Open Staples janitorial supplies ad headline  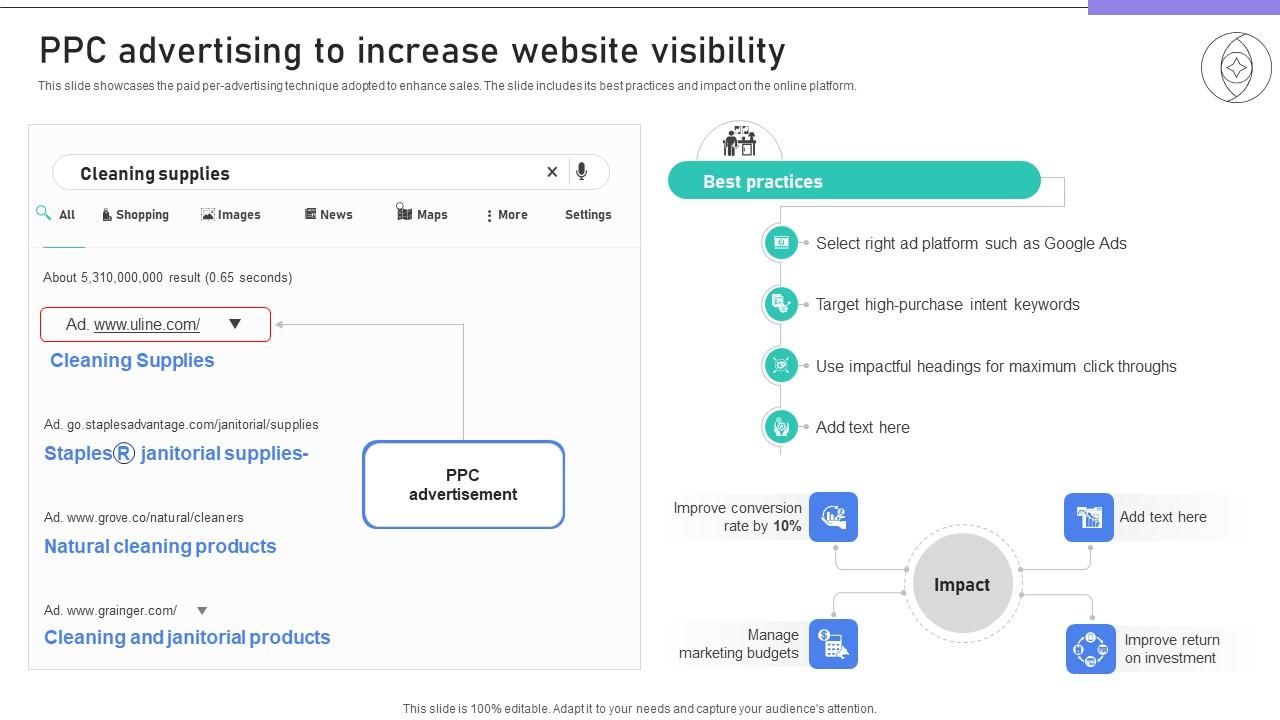click(176, 453)
